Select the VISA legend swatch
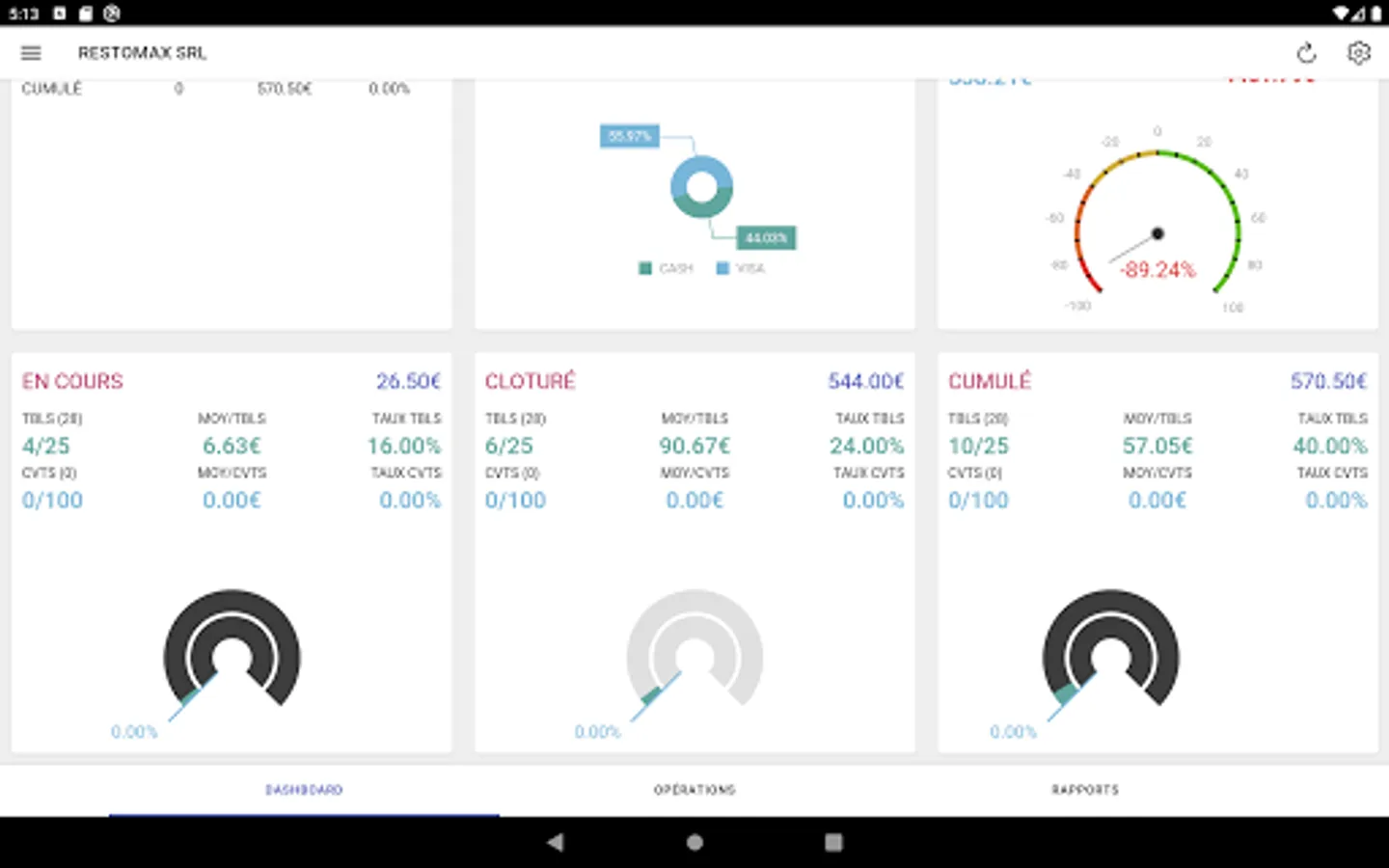 pos(722,268)
